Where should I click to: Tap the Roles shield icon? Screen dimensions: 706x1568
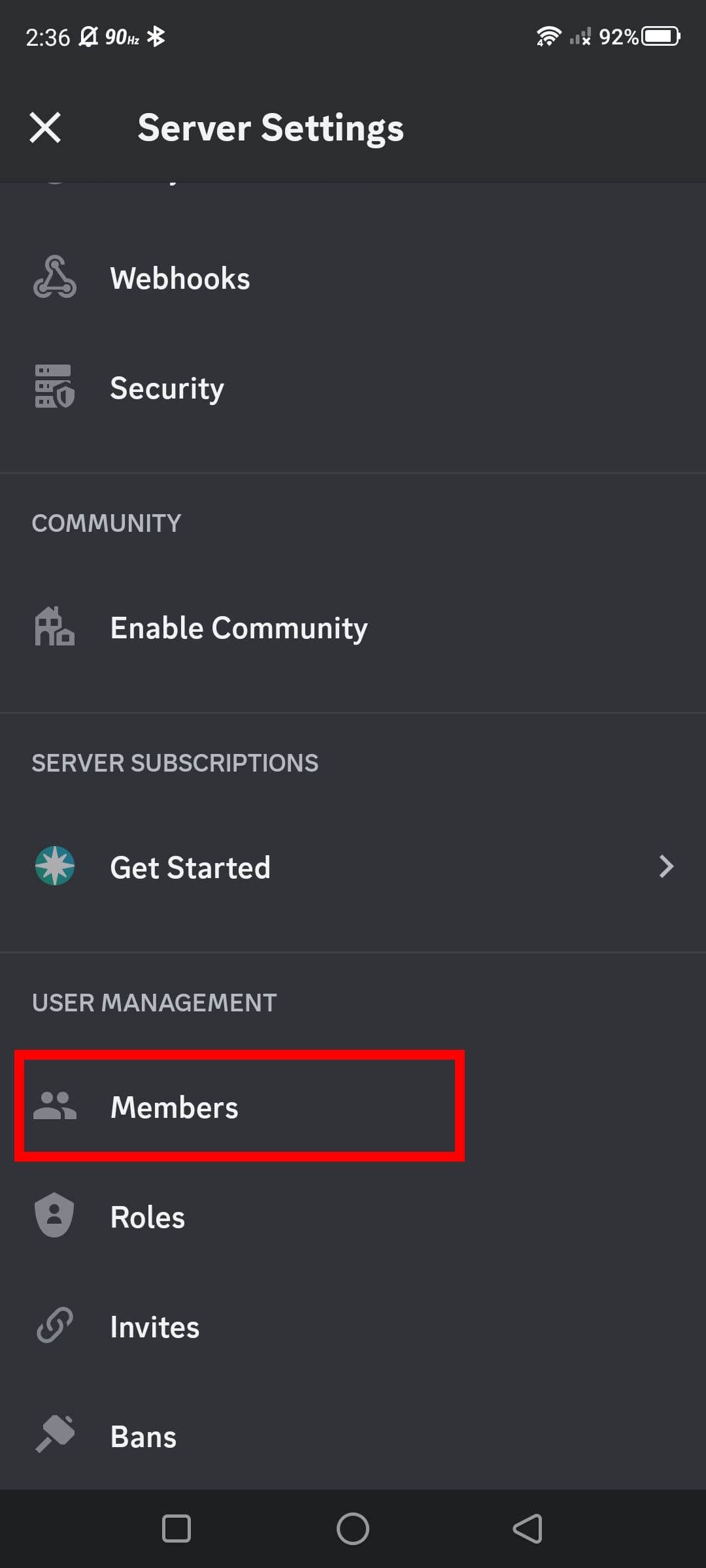pyautogui.click(x=55, y=1216)
